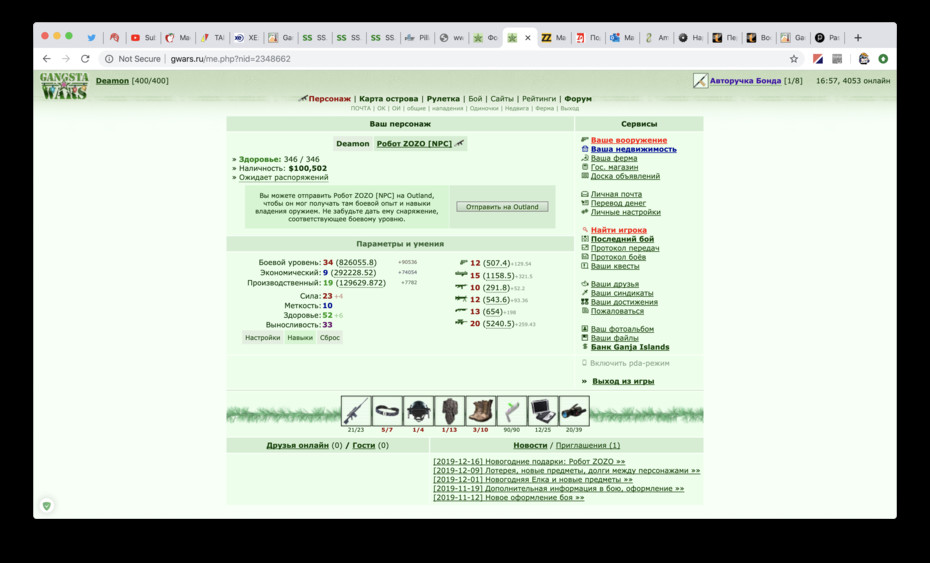Open news Новогодние подарки: Робот ZOZO

529,461
